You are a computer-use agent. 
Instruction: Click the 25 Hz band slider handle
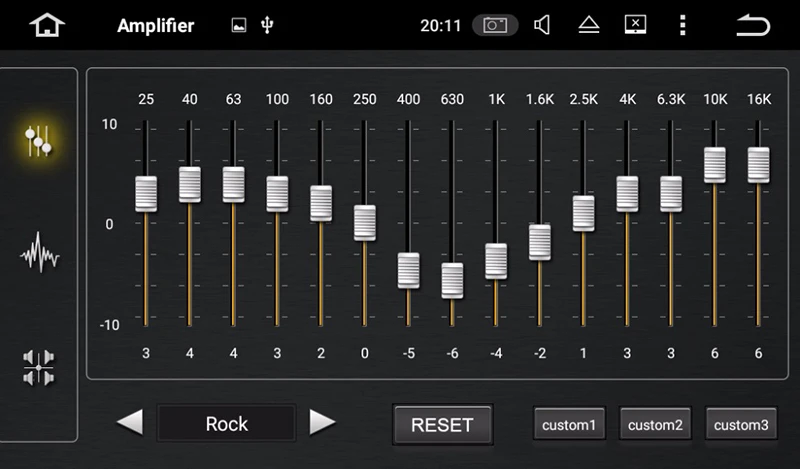pos(146,194)
